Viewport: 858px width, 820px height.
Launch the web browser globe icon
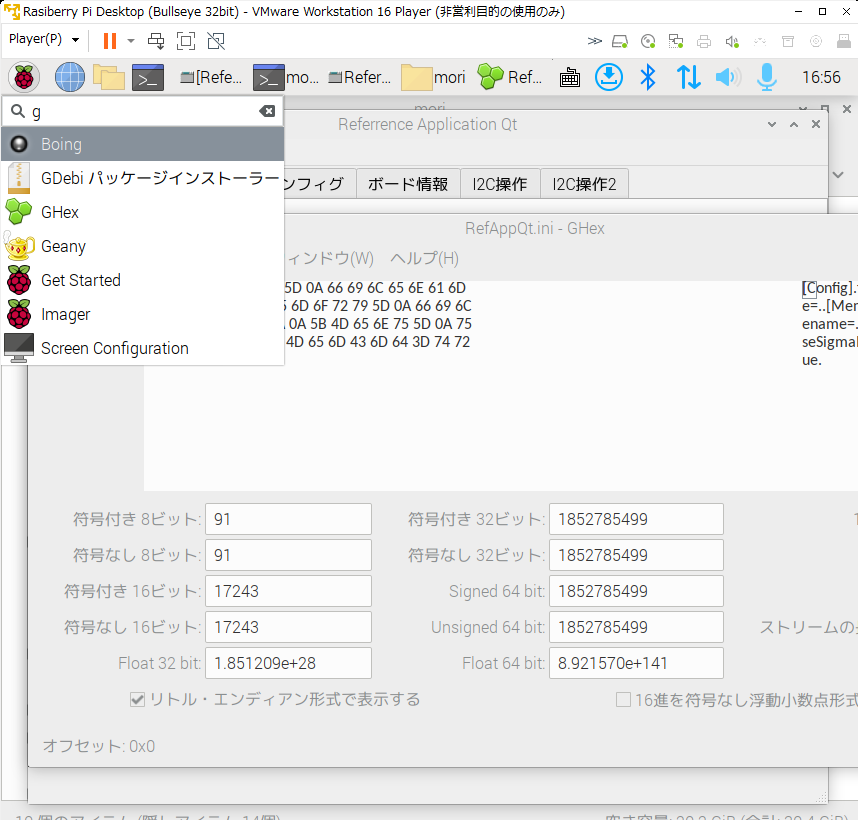70,77
